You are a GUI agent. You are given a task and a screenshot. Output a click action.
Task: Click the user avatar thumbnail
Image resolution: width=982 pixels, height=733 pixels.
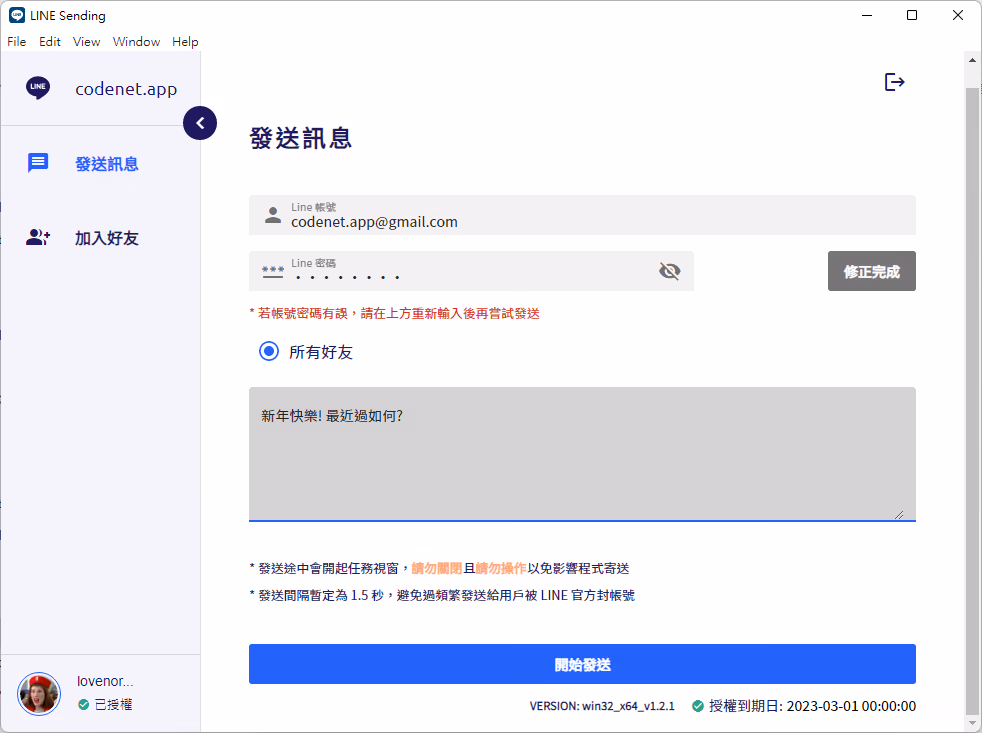[x=39, y=694]
